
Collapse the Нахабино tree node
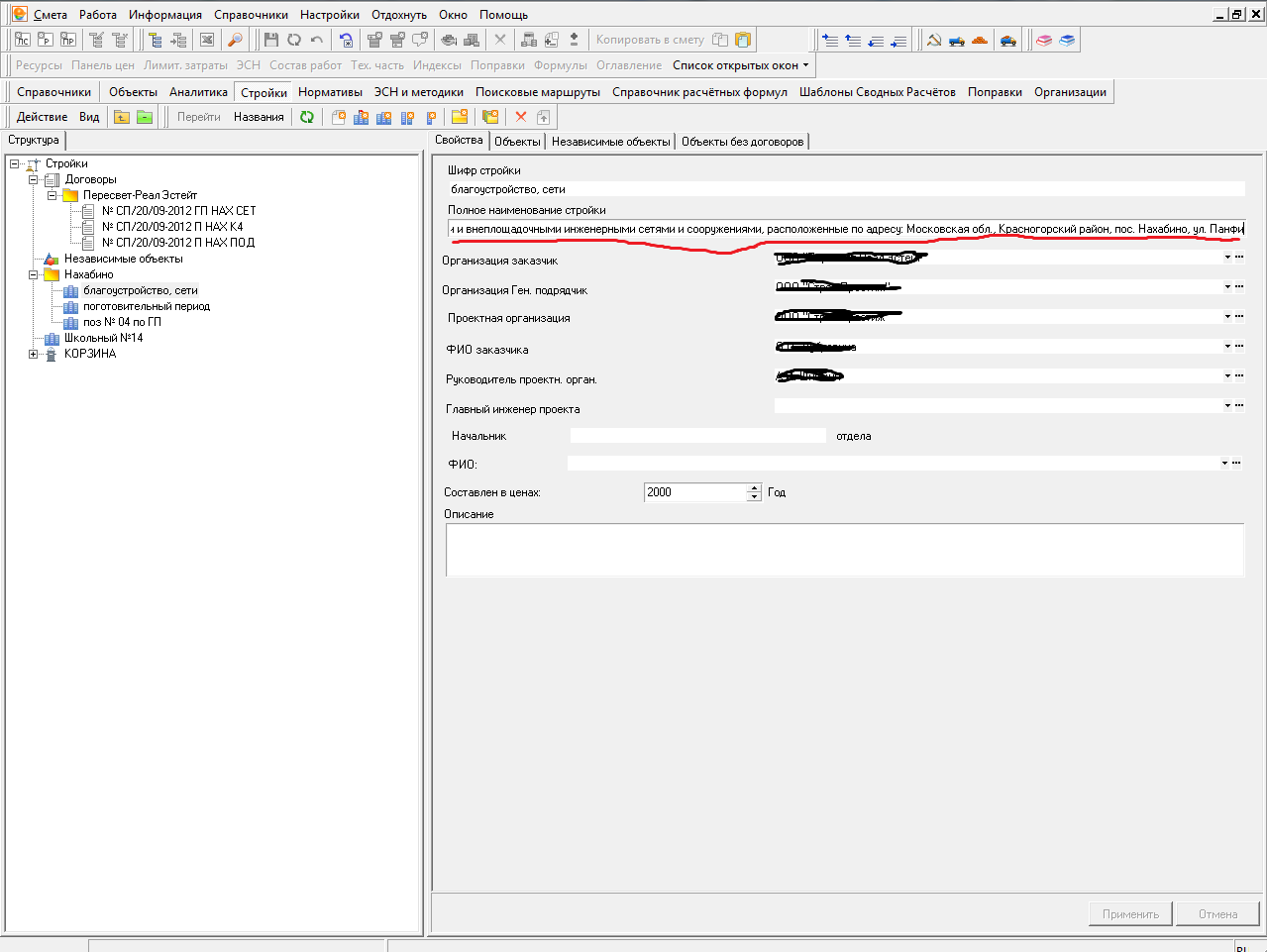point(34,274)
